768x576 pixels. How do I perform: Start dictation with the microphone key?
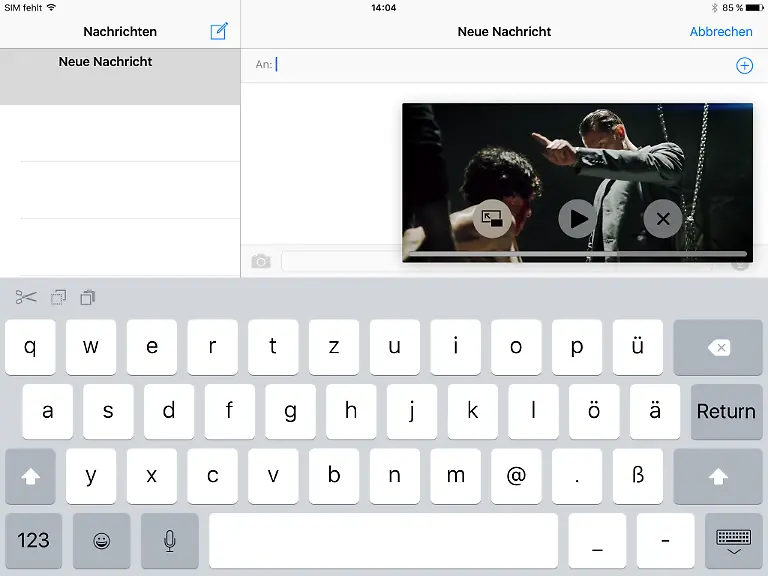click(169, 541)
